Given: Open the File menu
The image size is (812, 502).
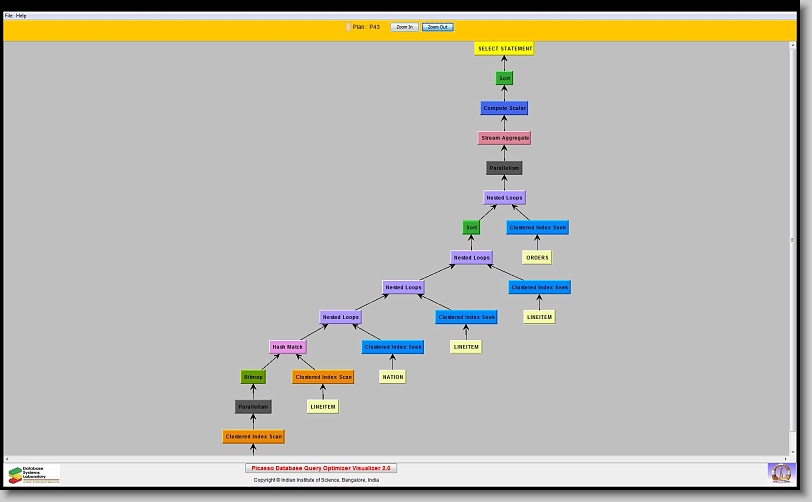Looking at the screenshot, I should [x=9, y=16].
